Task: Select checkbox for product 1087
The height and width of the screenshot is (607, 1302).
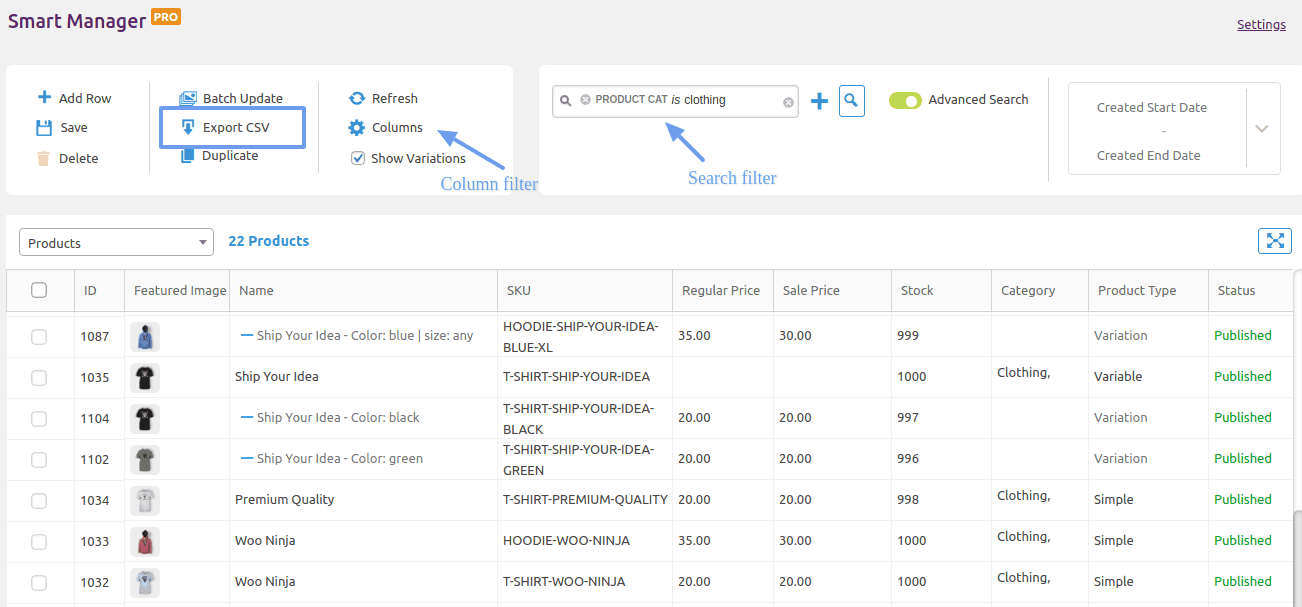Action: point(39,337)
